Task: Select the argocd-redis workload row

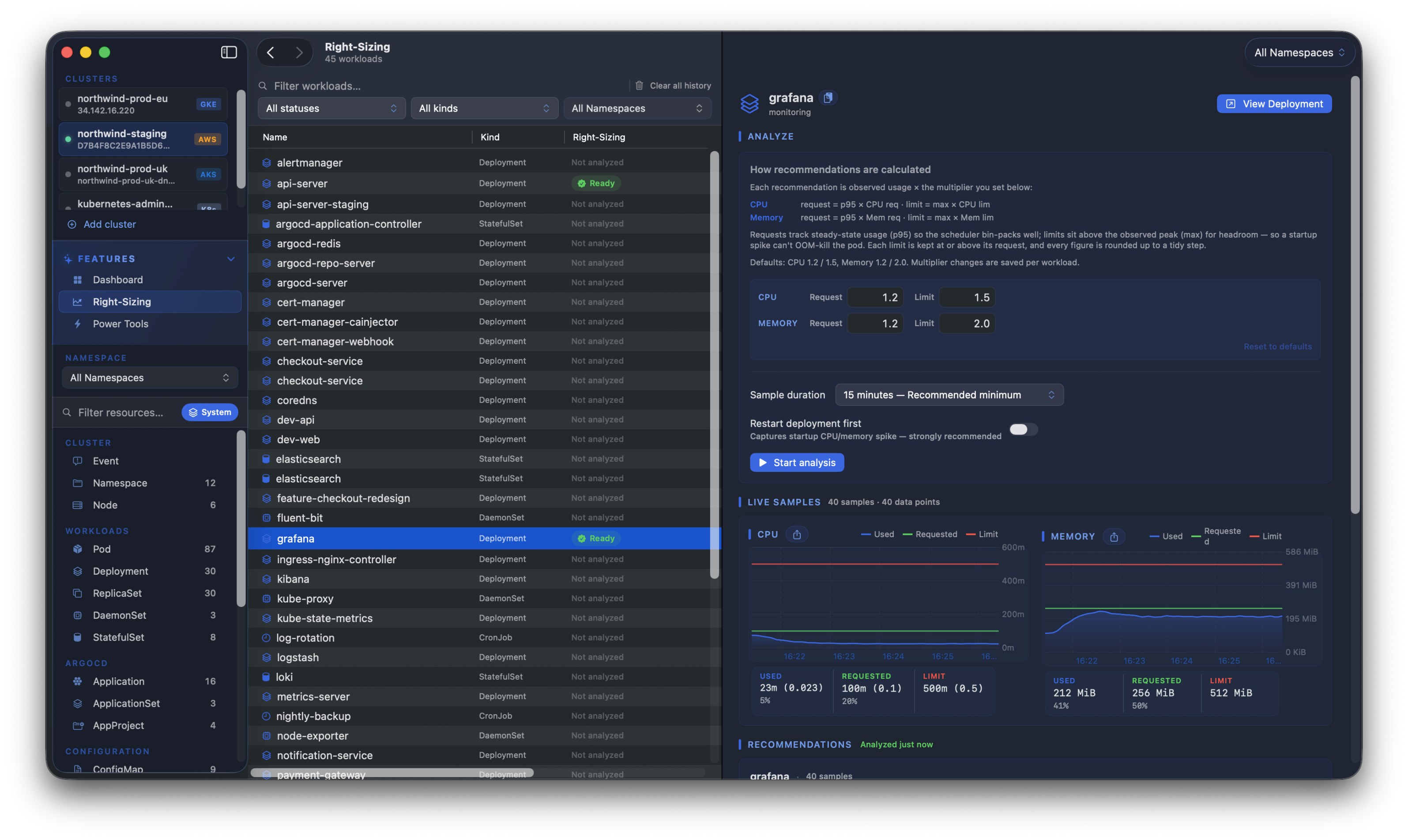Action: [x=479, y=243]
